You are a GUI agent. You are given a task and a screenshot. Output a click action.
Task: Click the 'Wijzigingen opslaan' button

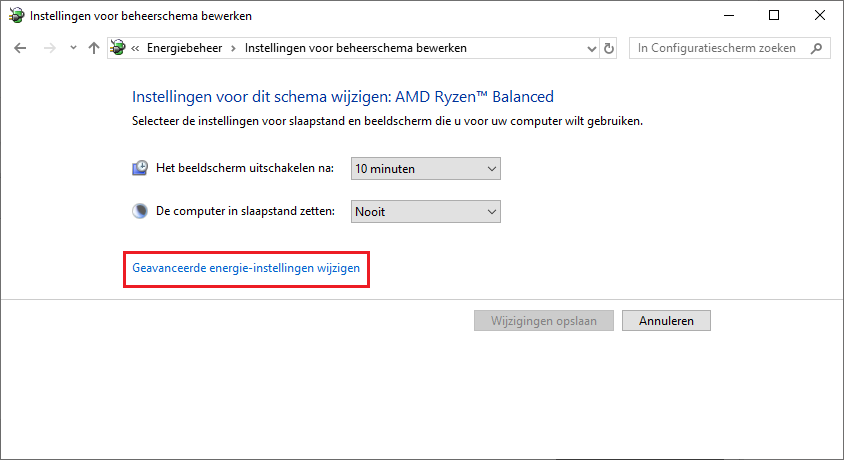click(x=544, y=321)
